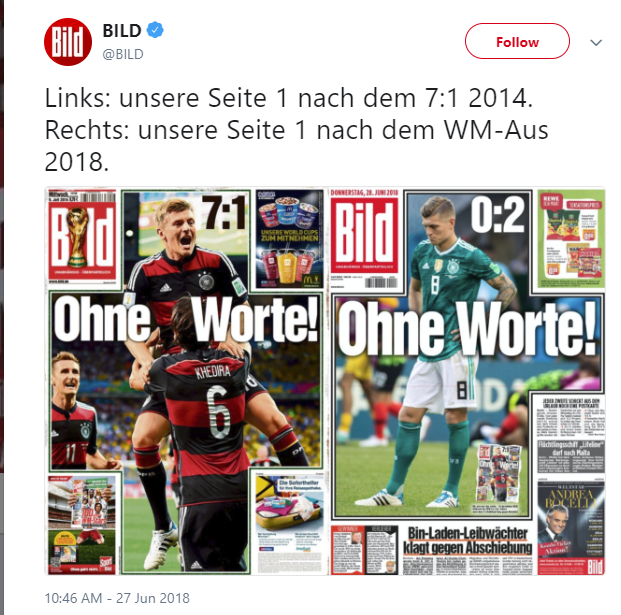Screen dimensions: 621x615
Task: Open the @BILD handle link
Action: coord(123,54)
